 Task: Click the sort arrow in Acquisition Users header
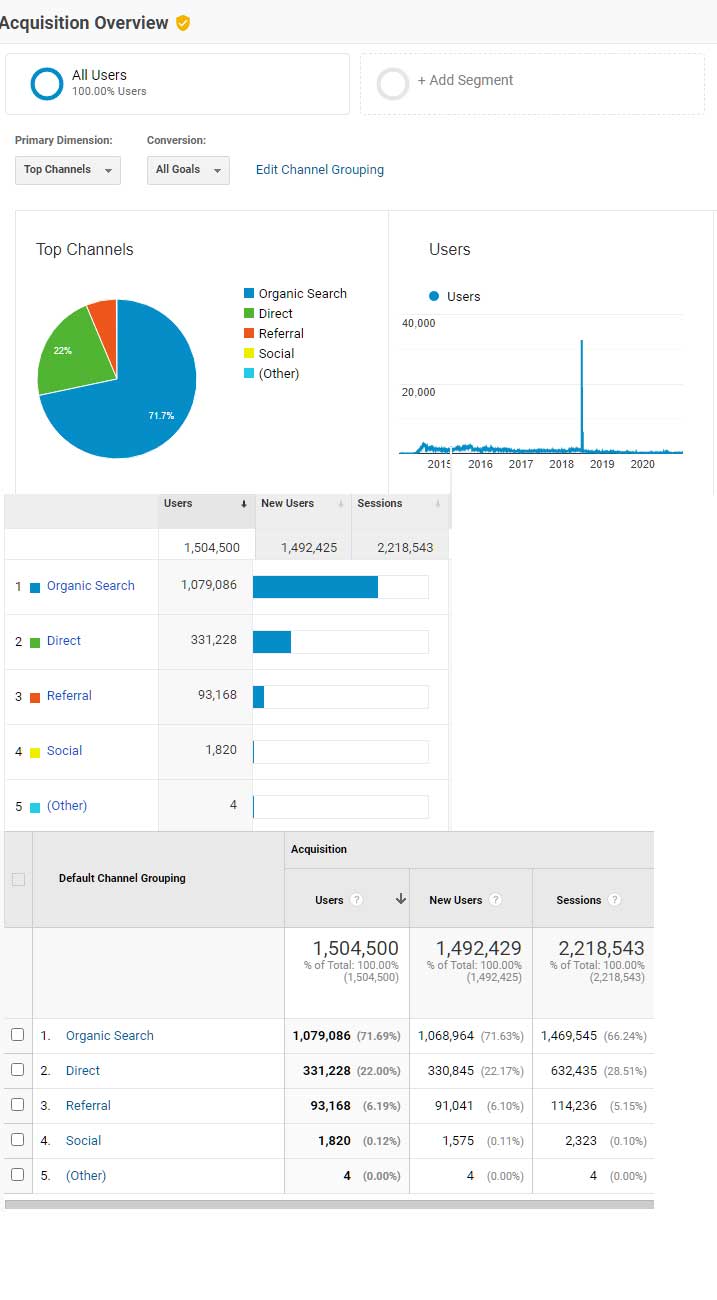pyautogui.click(x=401, y=899)
